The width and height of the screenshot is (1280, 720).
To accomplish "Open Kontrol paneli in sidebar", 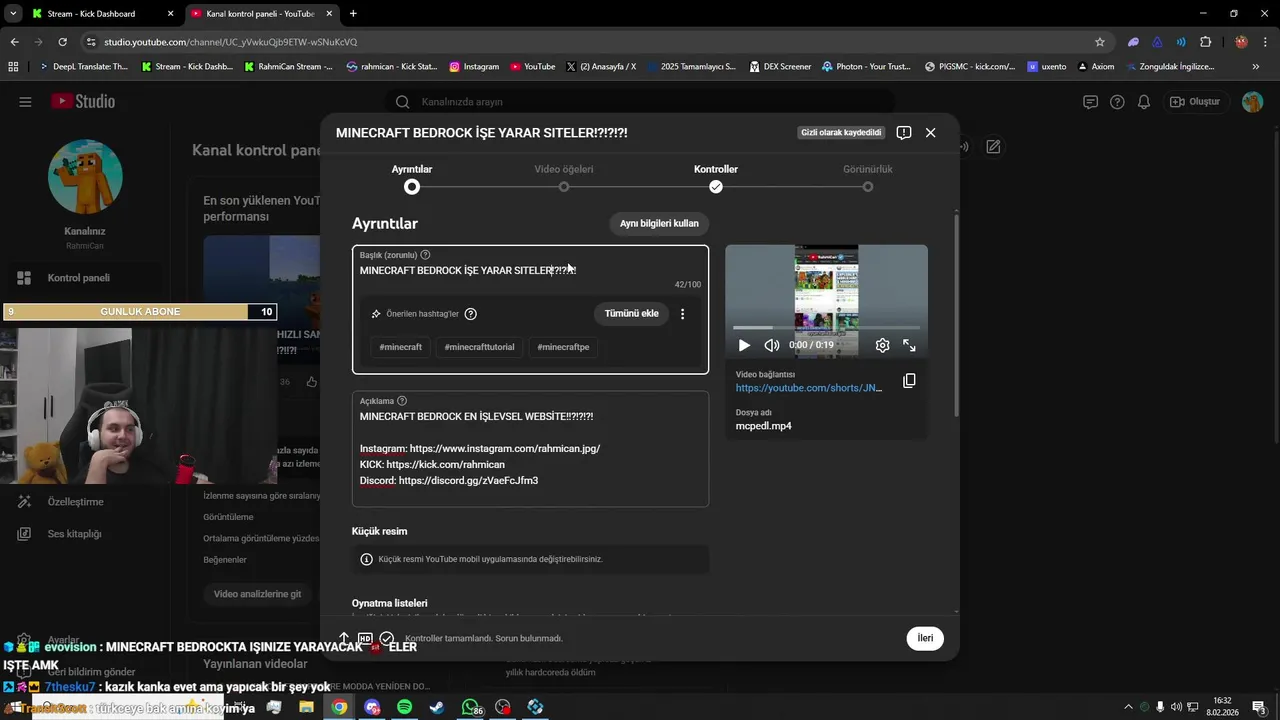I will [x=80, y=278].
